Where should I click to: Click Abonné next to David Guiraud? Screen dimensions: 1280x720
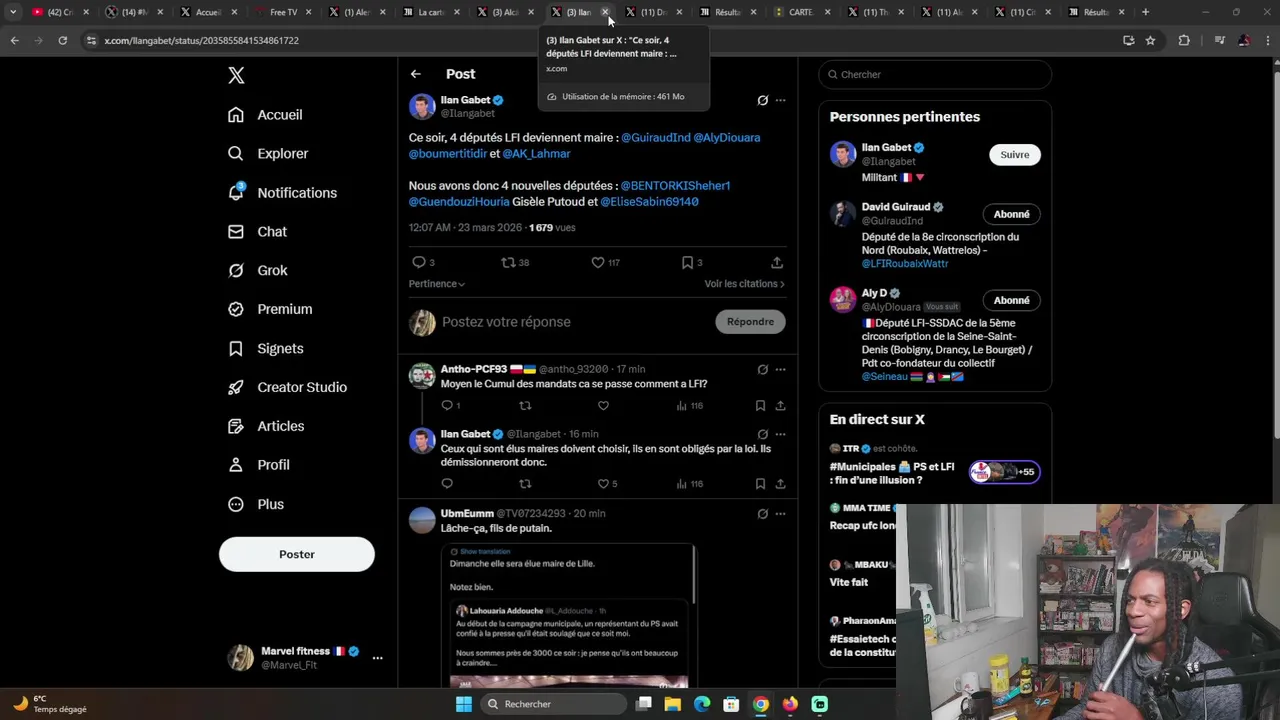1012,214
